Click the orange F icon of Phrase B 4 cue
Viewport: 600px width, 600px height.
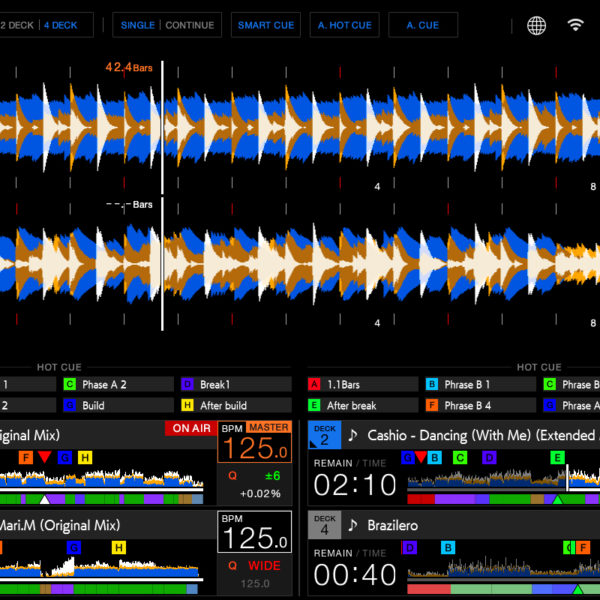coord(432,405)
